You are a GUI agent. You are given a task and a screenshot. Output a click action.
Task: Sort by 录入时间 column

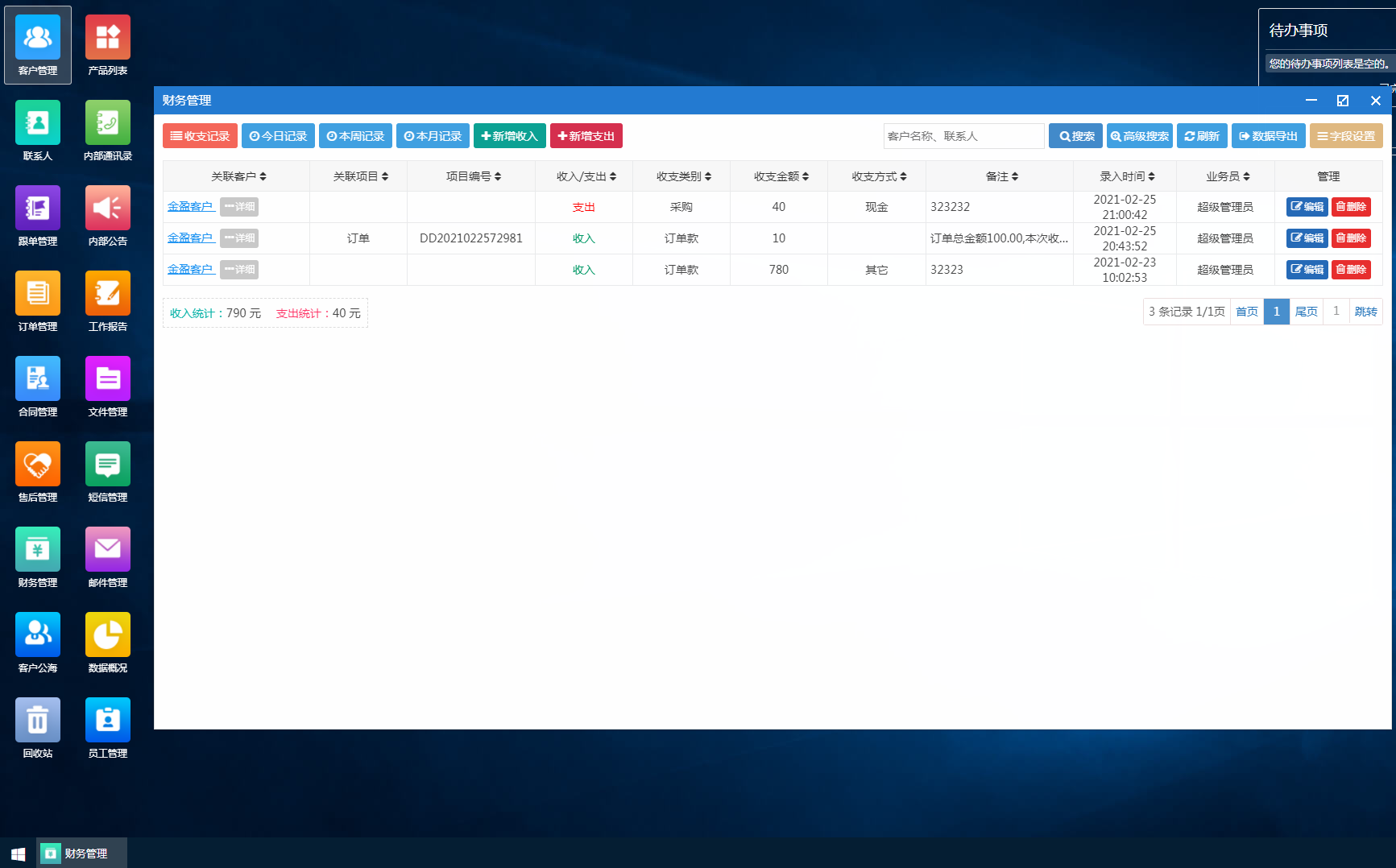pyautogui.click(x=1127, y=176)
